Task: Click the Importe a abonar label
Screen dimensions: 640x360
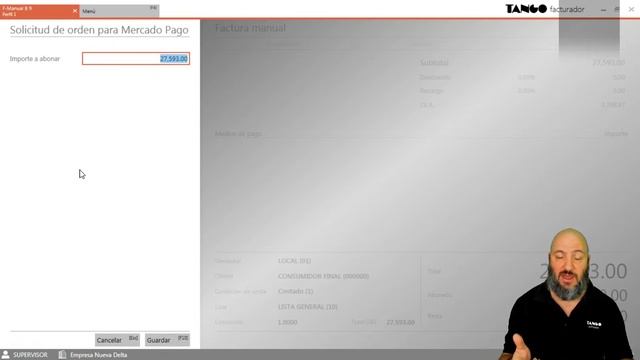Action: [x=35, y=59]
